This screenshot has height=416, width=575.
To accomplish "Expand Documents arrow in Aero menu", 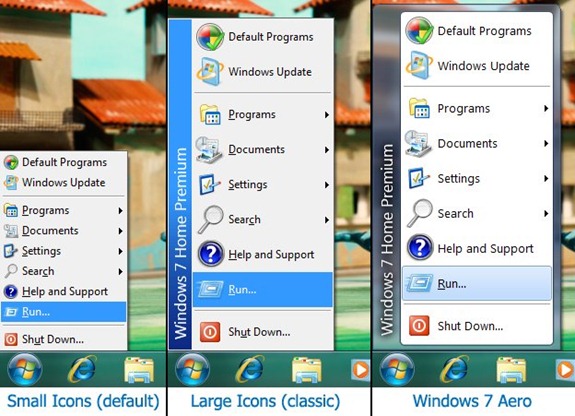I will point(546,143).
